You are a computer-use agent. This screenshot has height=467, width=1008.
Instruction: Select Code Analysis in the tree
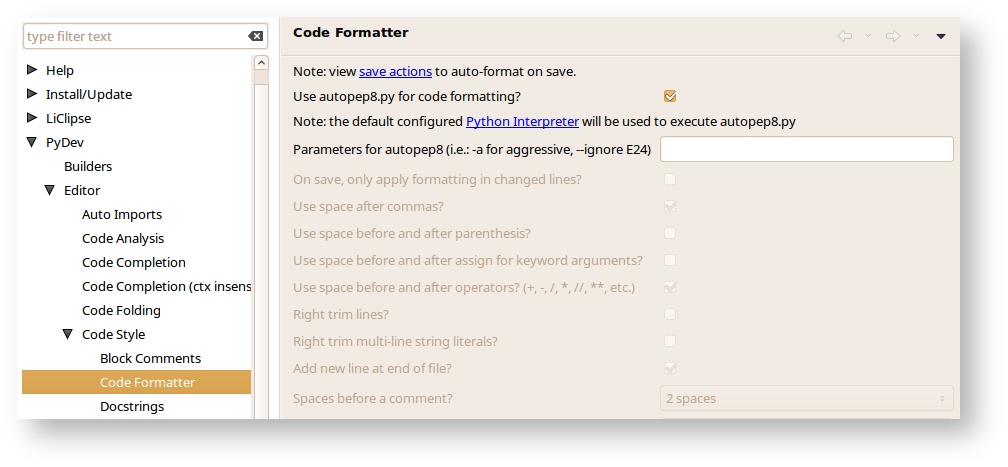pyautogui.click(x=123, y=239)
